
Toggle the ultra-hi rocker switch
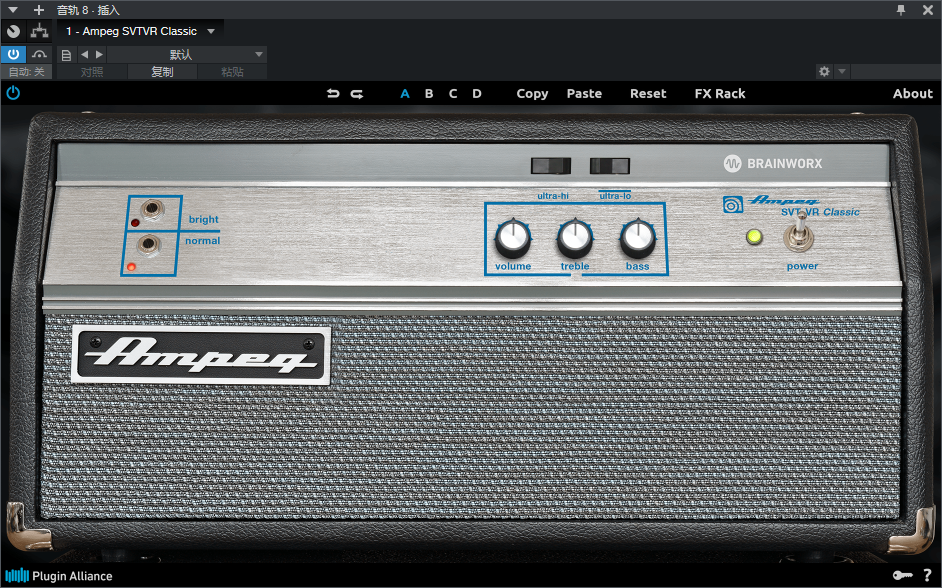pos(551,165)
